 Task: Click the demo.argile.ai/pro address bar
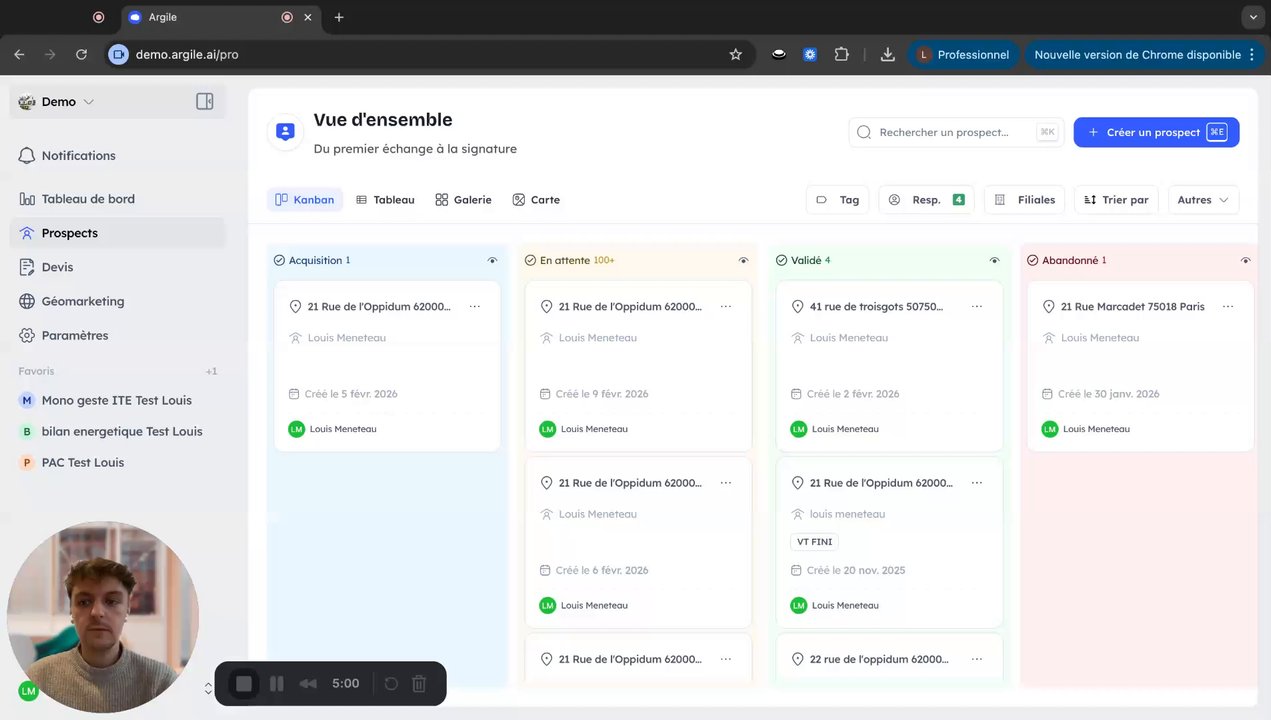[x=430, y=55]
